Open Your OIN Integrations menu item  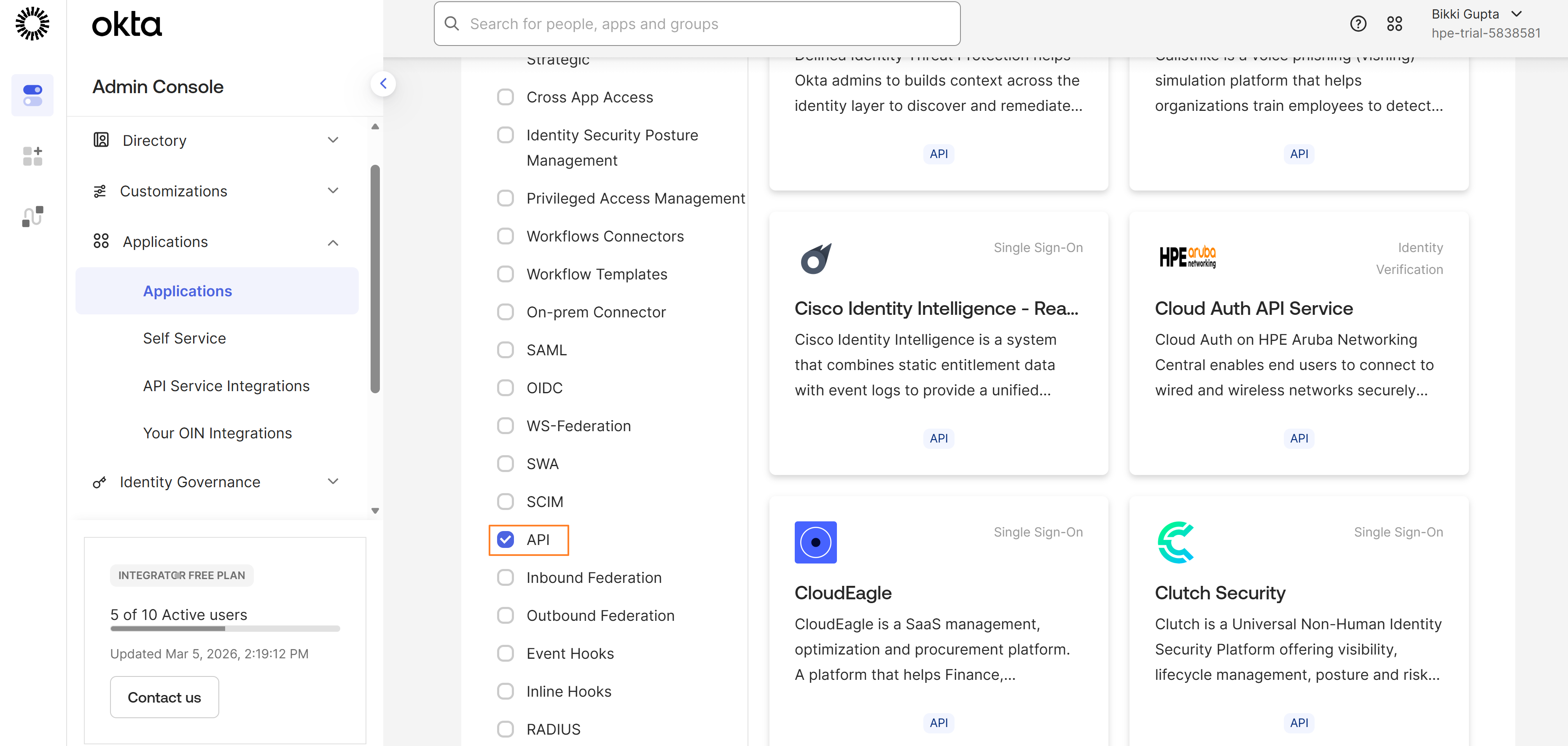click(x=217, y=433)
